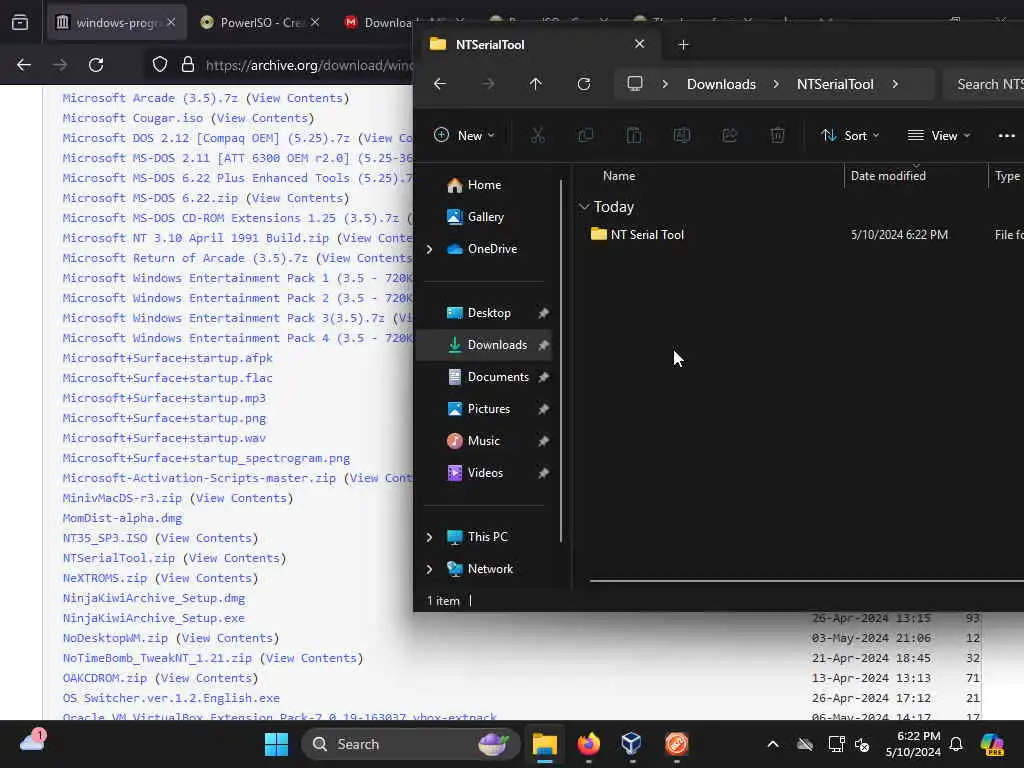Click the weather widget on the taskbar
This screenshot has height=768, width=1024.
(32, 742)
